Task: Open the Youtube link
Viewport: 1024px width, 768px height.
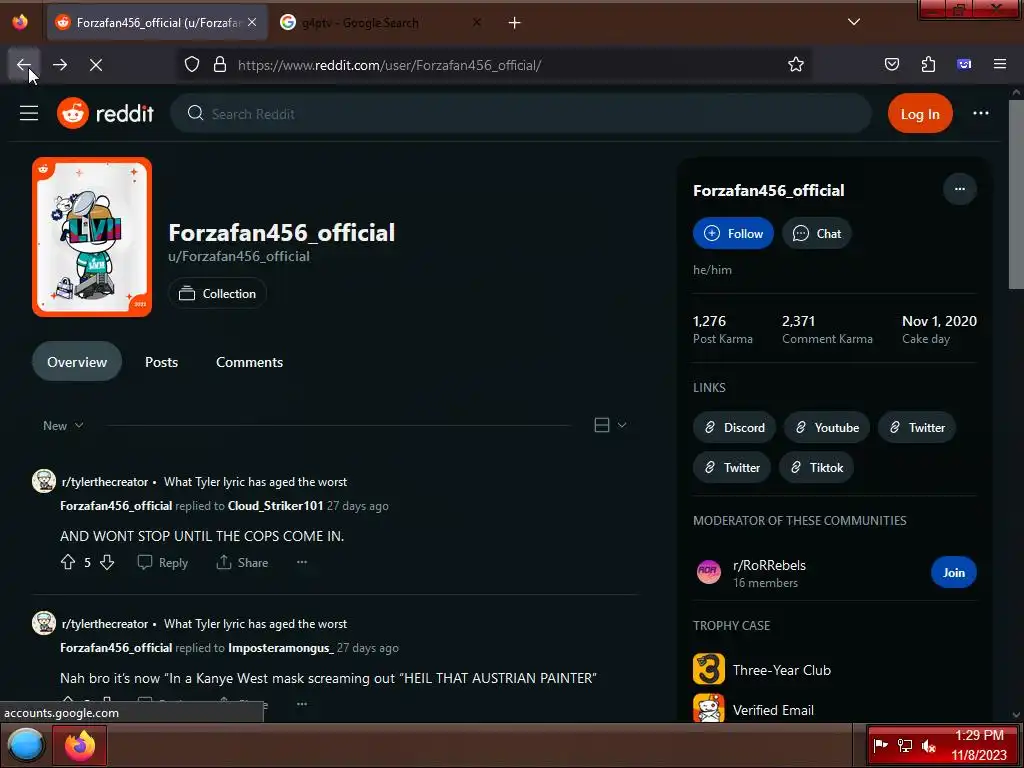Action: pyautogui.click(x=827, y=428)
